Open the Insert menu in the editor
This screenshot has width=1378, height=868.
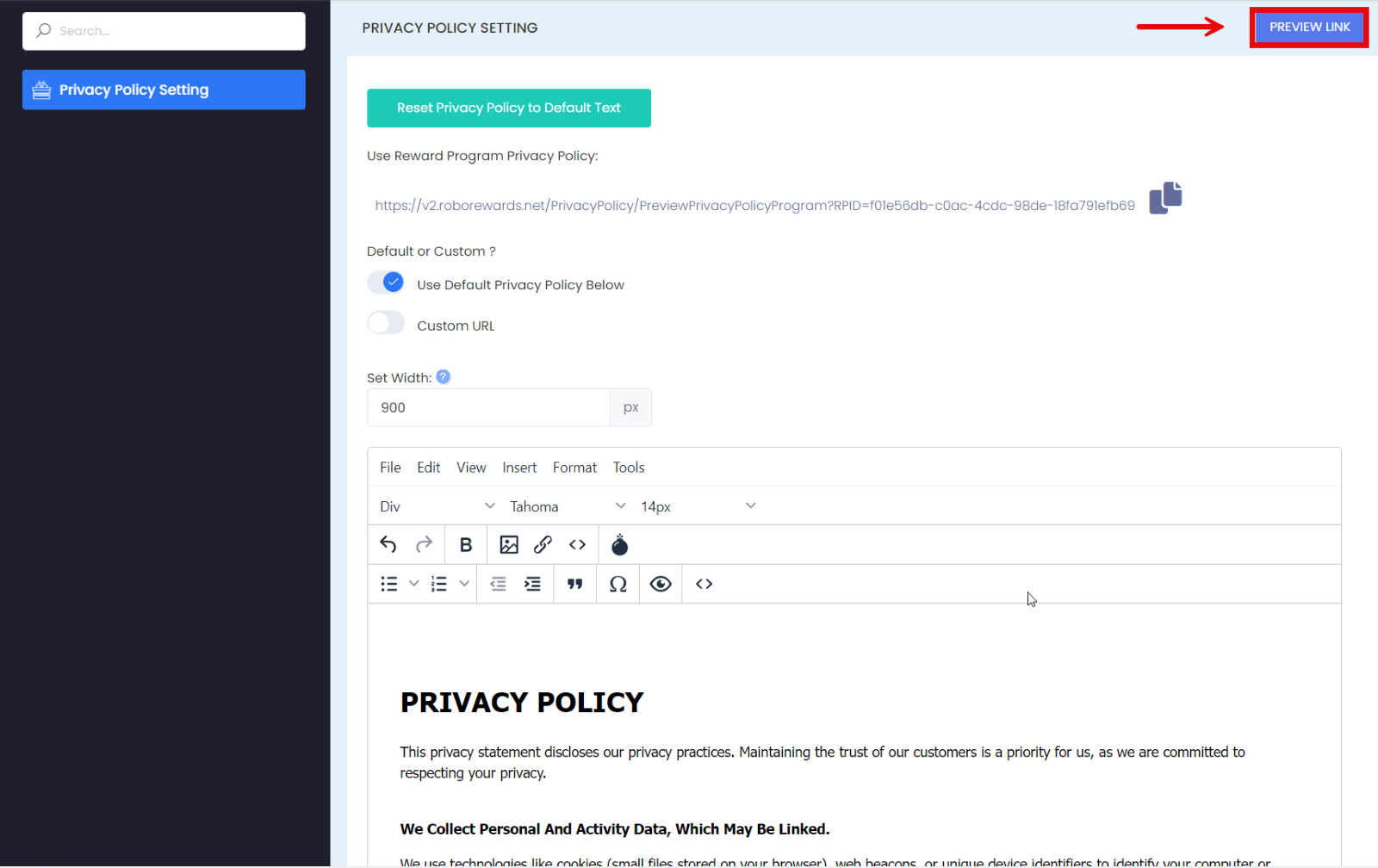(x=519, y=468)
